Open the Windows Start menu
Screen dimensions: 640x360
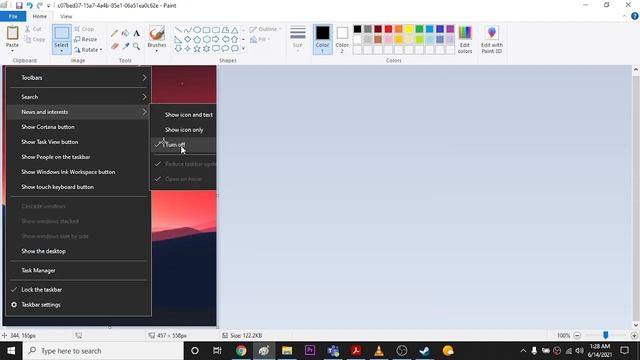pyautogui.click(x=11, y=351)
